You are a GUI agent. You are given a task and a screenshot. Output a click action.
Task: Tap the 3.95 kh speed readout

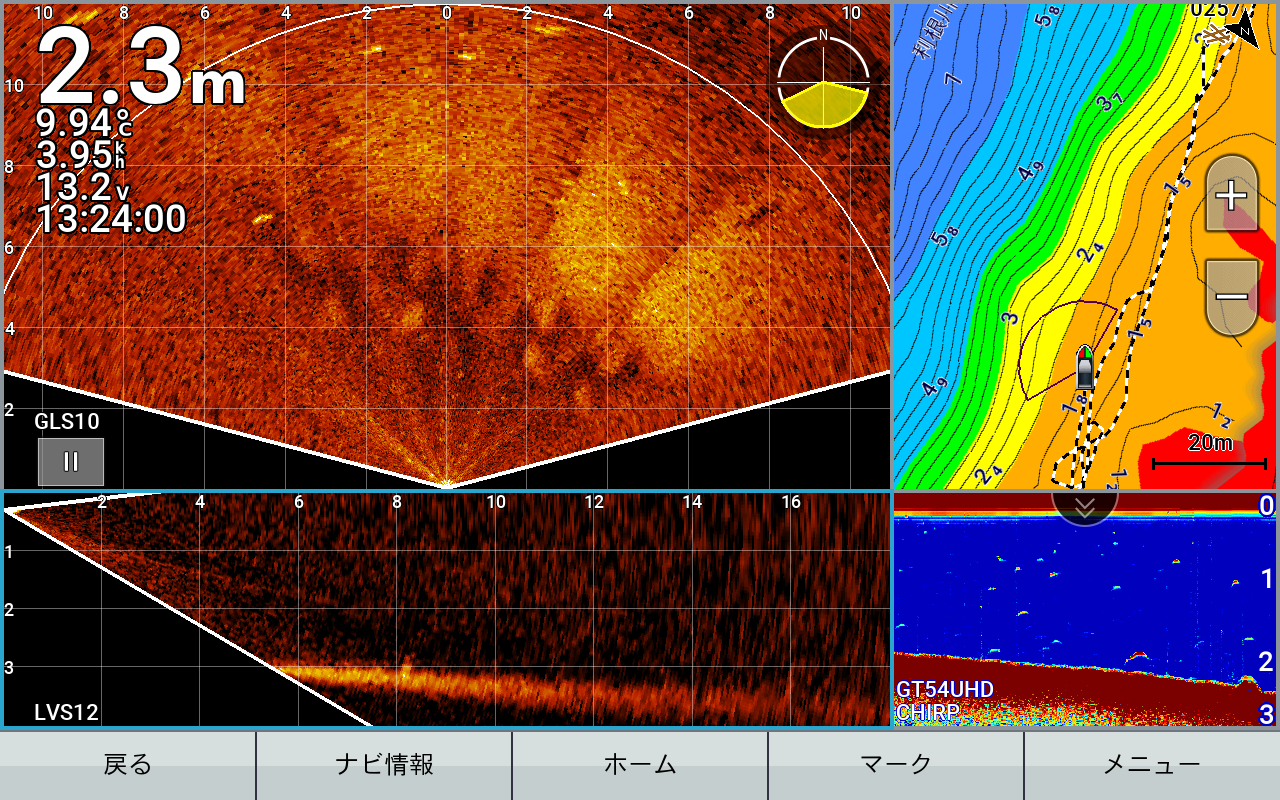tap(81, 155)
